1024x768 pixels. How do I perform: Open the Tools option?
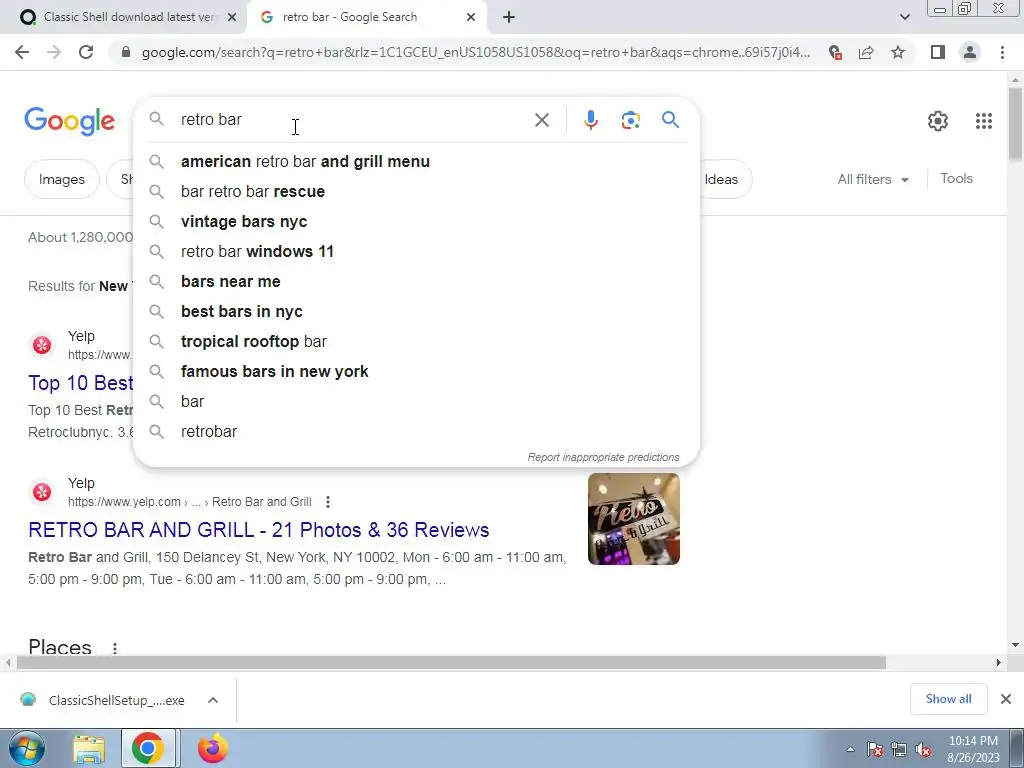pos(956,178)
